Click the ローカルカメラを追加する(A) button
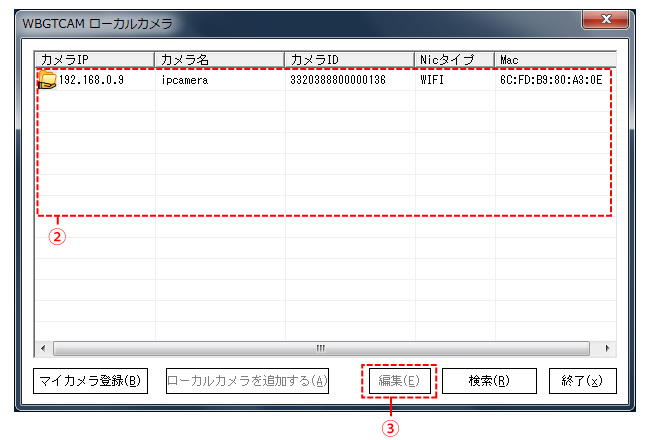This screenshot has height=440, width=650. tap(247, 381)
